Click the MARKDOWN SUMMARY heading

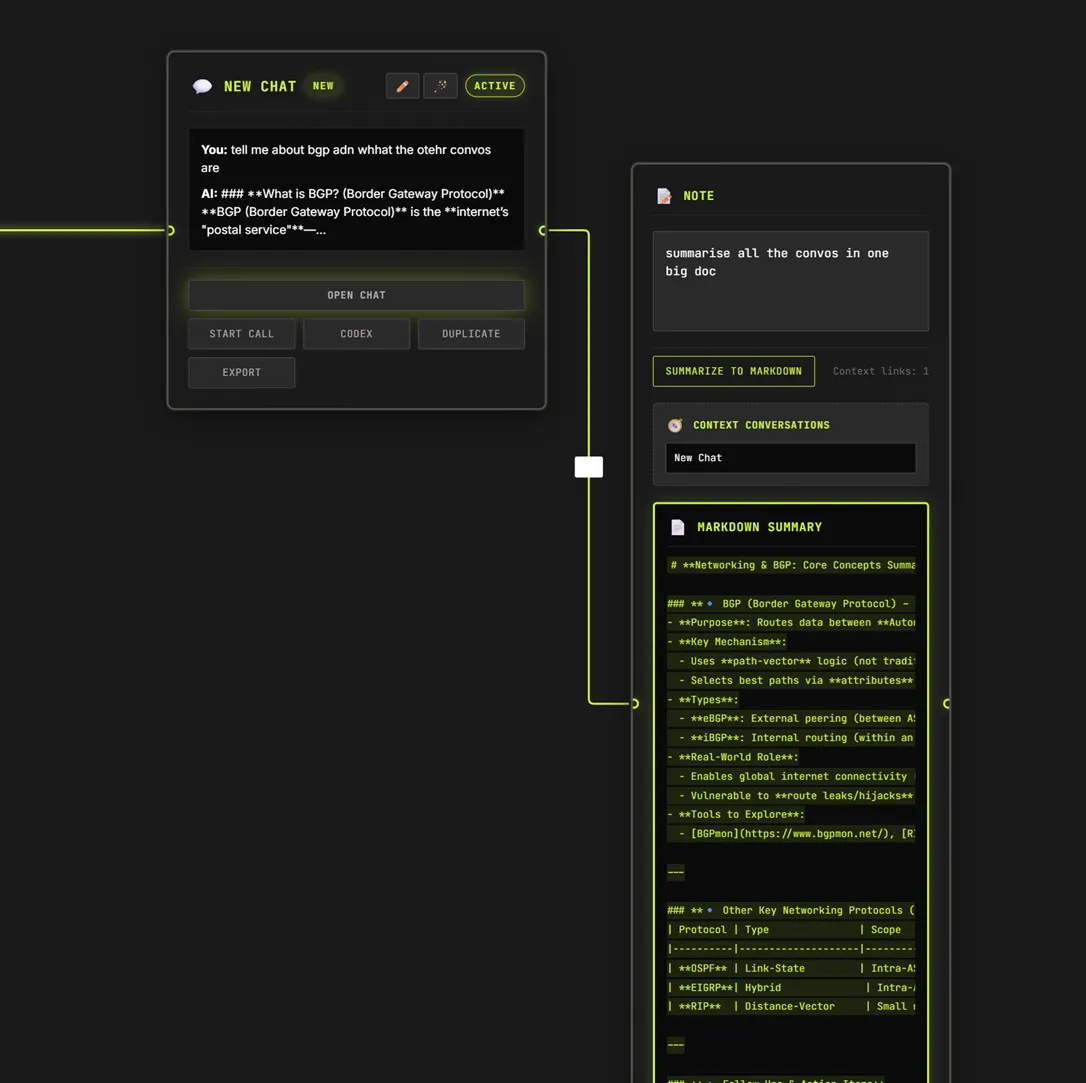[x=760, y=527]
